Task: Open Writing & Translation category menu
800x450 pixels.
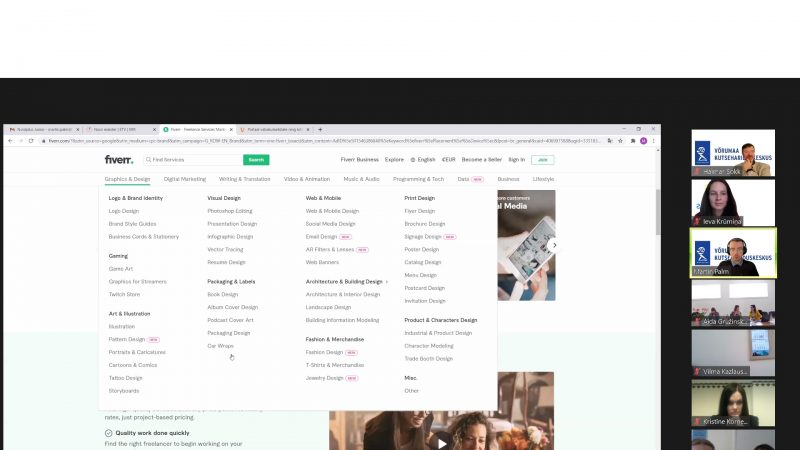Action: pos(244,179)
